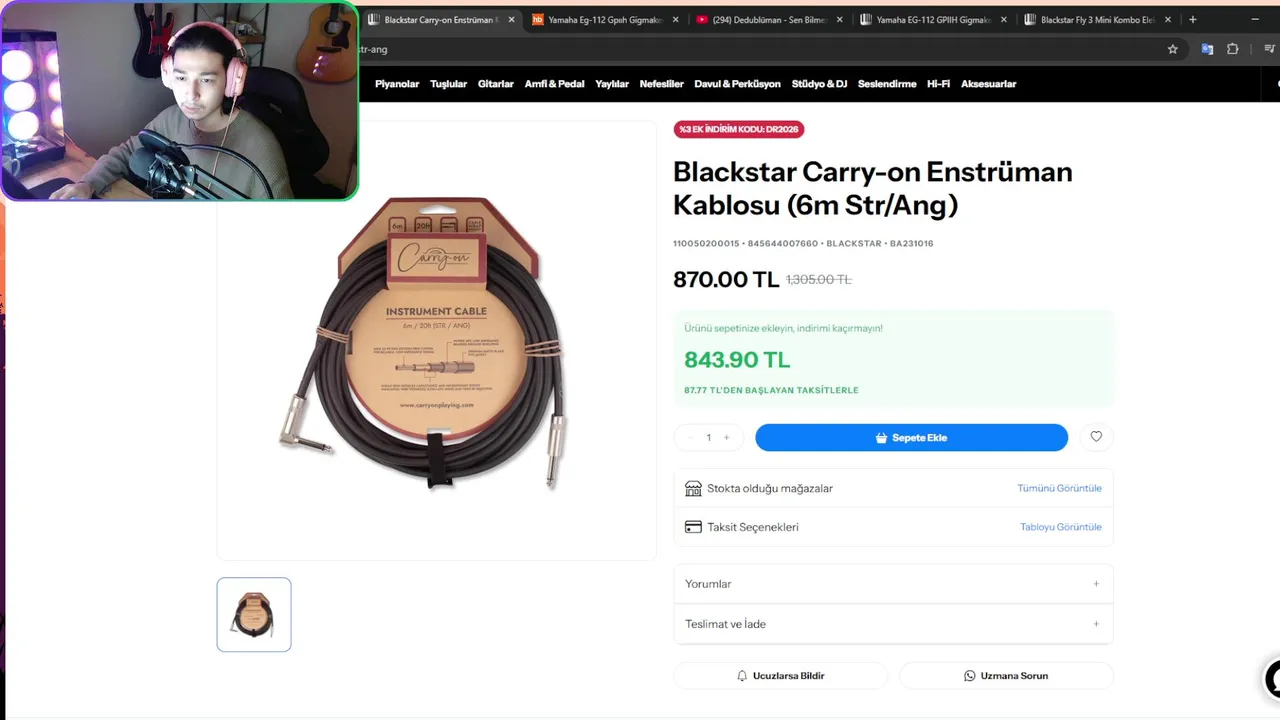Add product to wishlist with heart icon
The width and height of the screenshot is (1280, 720).
coord(1096,437)
